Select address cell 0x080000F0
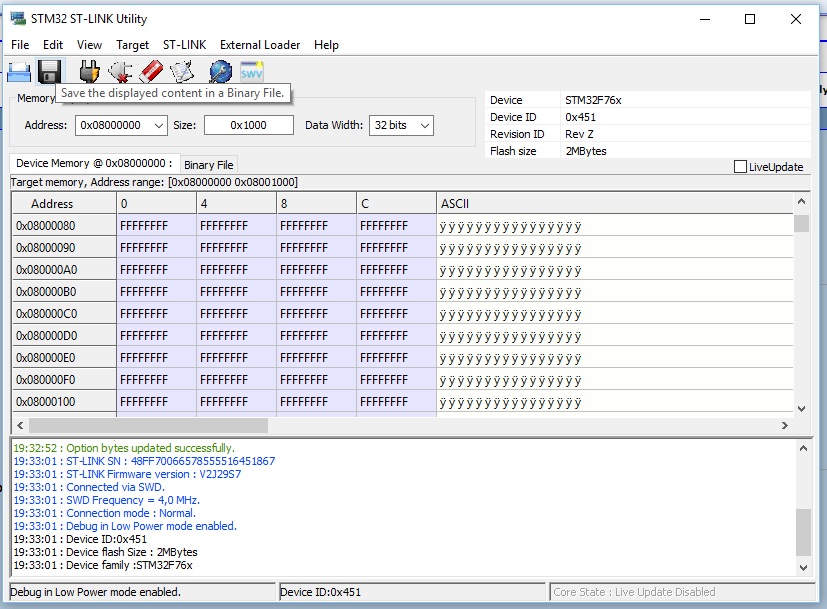827x609 pixels. [64, 380]
